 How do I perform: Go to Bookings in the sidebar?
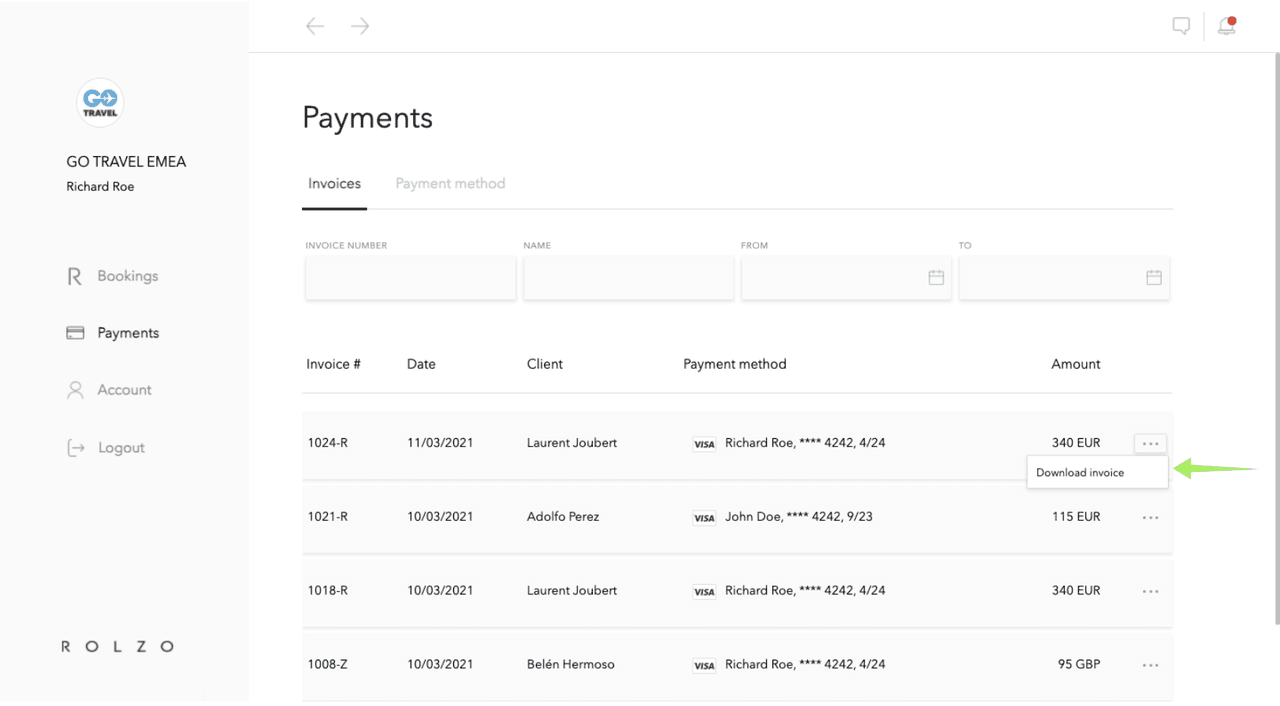point(127,276)
